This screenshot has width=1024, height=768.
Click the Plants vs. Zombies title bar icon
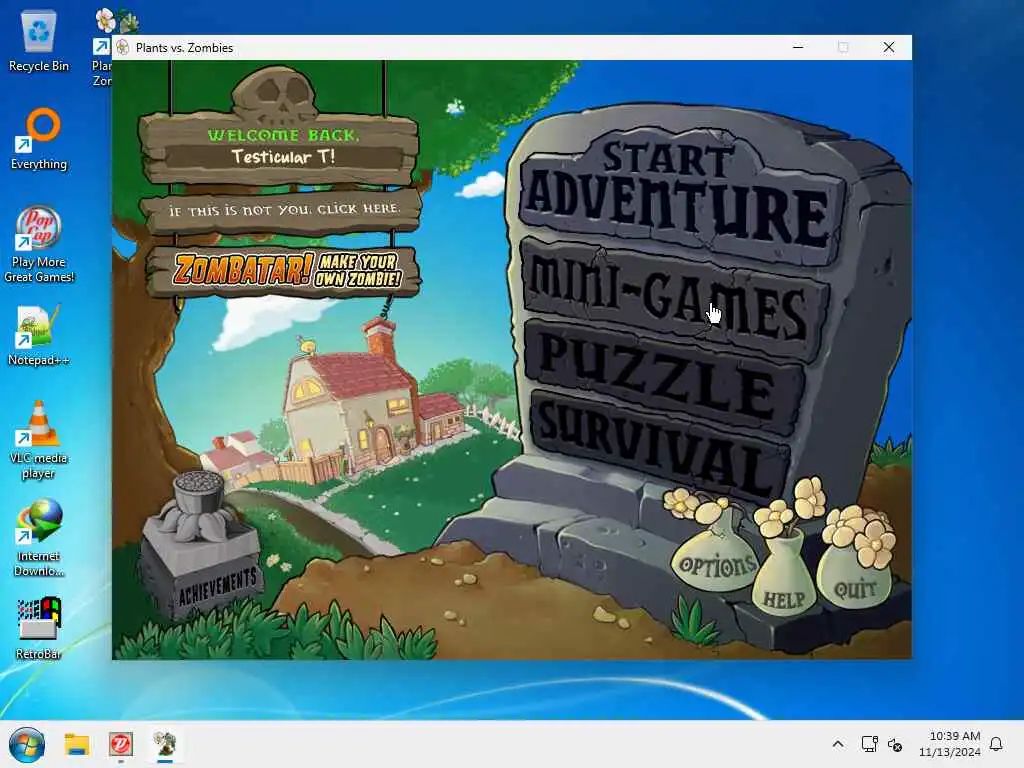click(123, 48)
